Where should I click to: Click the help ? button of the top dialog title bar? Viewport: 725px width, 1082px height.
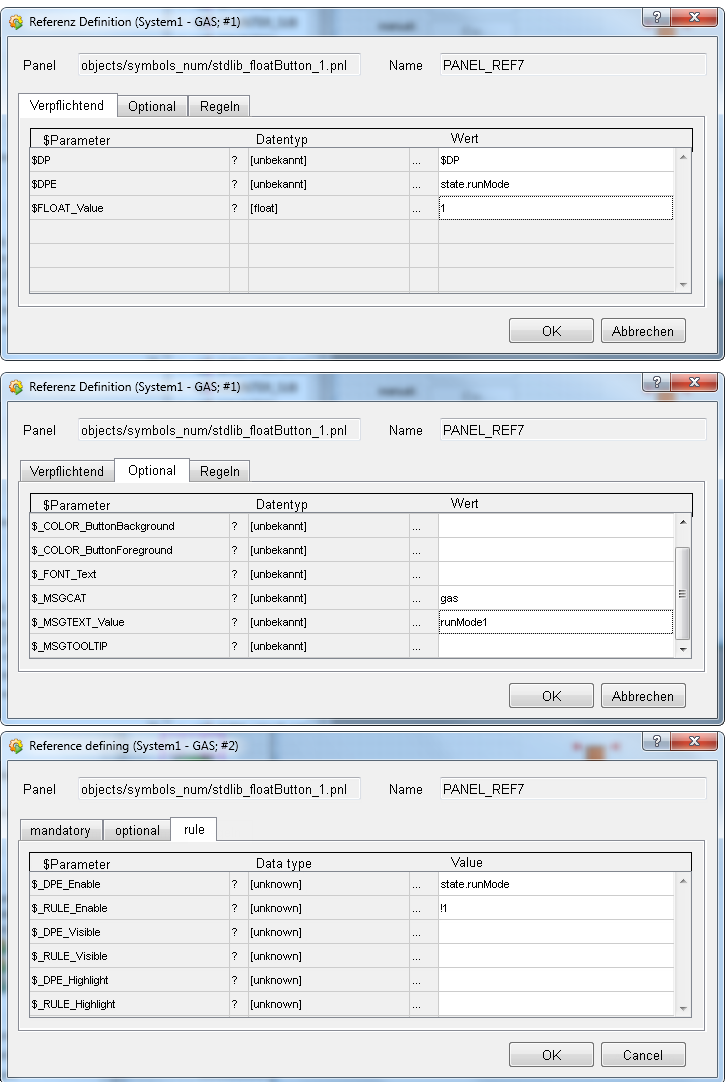coord(656,17)
